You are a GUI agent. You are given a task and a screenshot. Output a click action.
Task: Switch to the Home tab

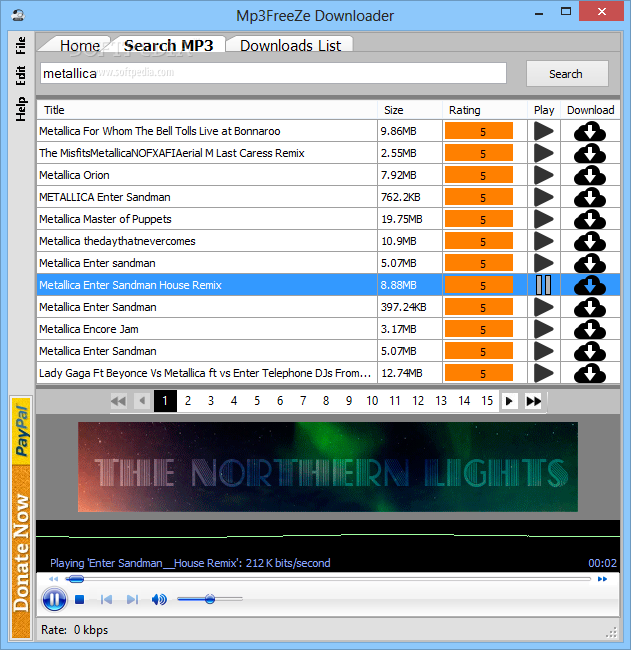[x=80, y=46]
